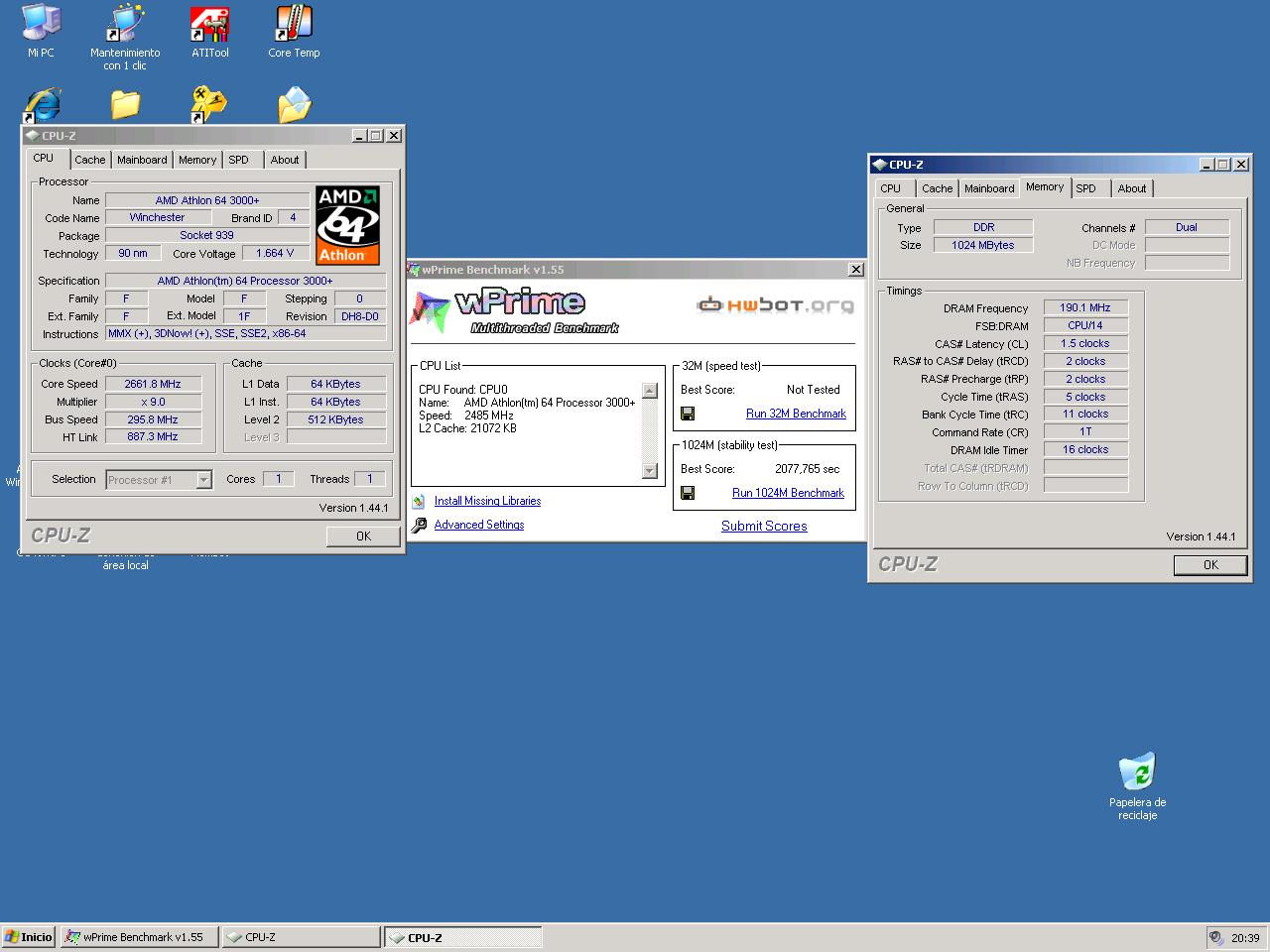Select the Cache tab in right CPU-Z

(938, 188)
